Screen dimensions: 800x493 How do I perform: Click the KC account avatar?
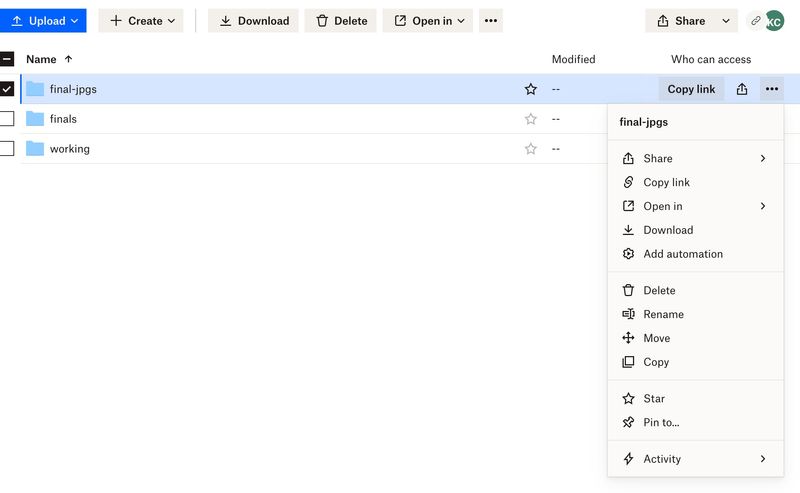pyautogui.click(x=775, y=21)
